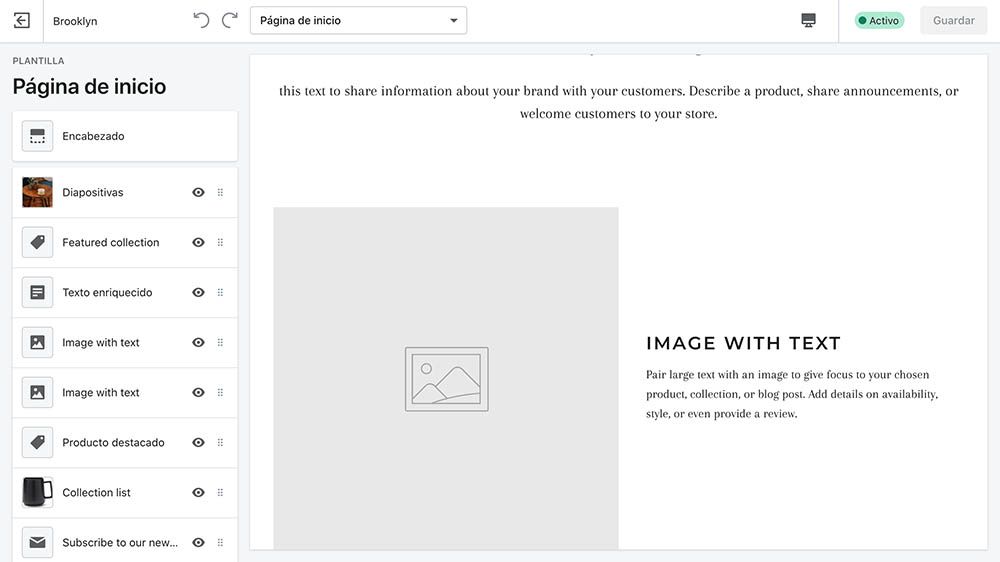Click the Collection list mug thumbnail
The height and width of the screenshot is (562, 1000).
(x=38, y=492)
